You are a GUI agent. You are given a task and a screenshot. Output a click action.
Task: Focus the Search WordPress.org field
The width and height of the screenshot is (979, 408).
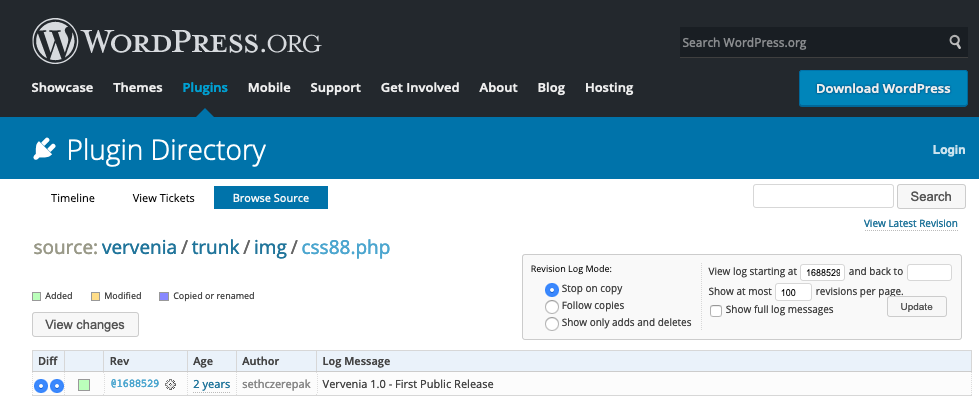pos(814,42)
